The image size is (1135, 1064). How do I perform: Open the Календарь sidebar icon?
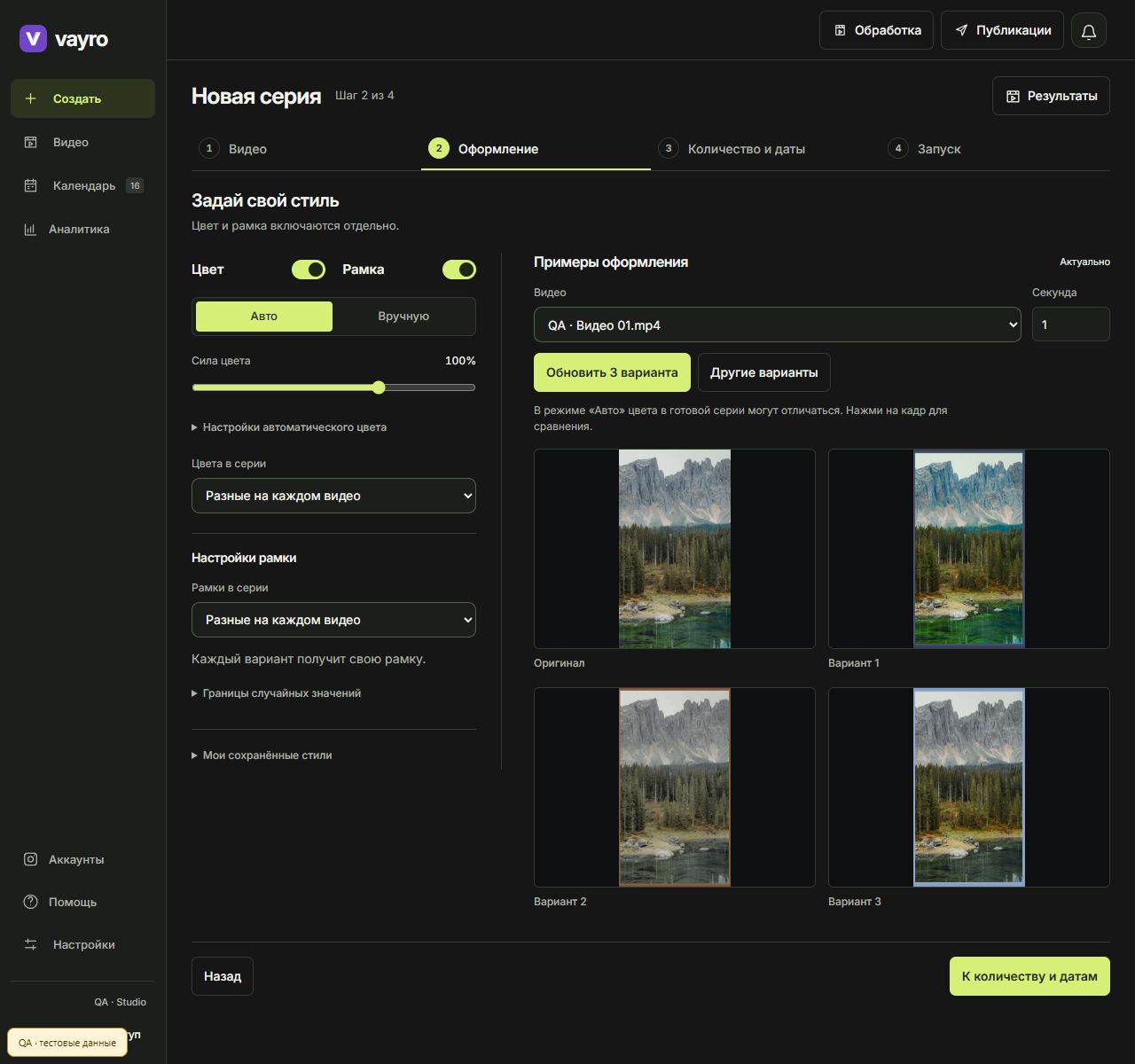click(x=31, y=185)
